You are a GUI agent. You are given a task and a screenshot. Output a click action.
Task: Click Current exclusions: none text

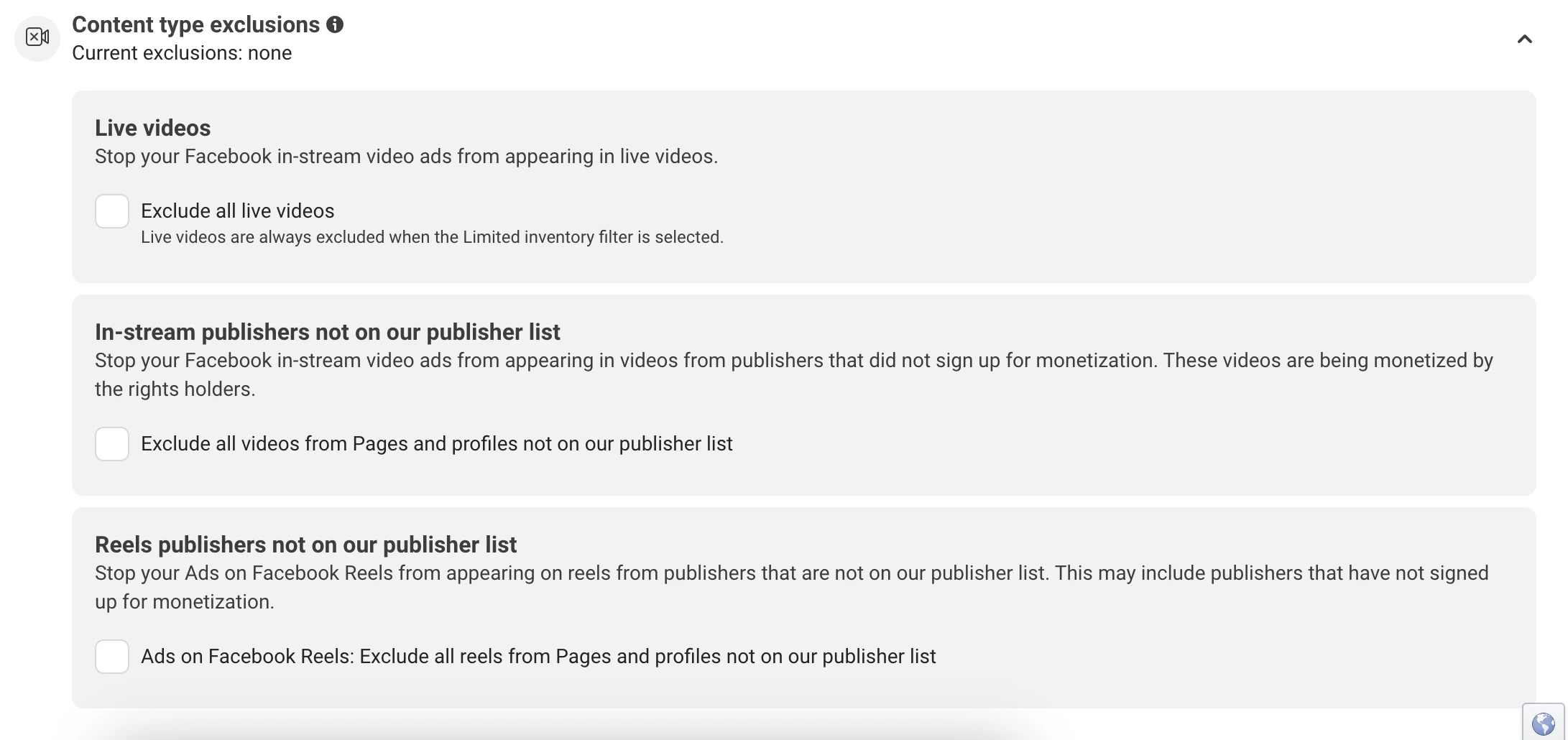point(181,52)
